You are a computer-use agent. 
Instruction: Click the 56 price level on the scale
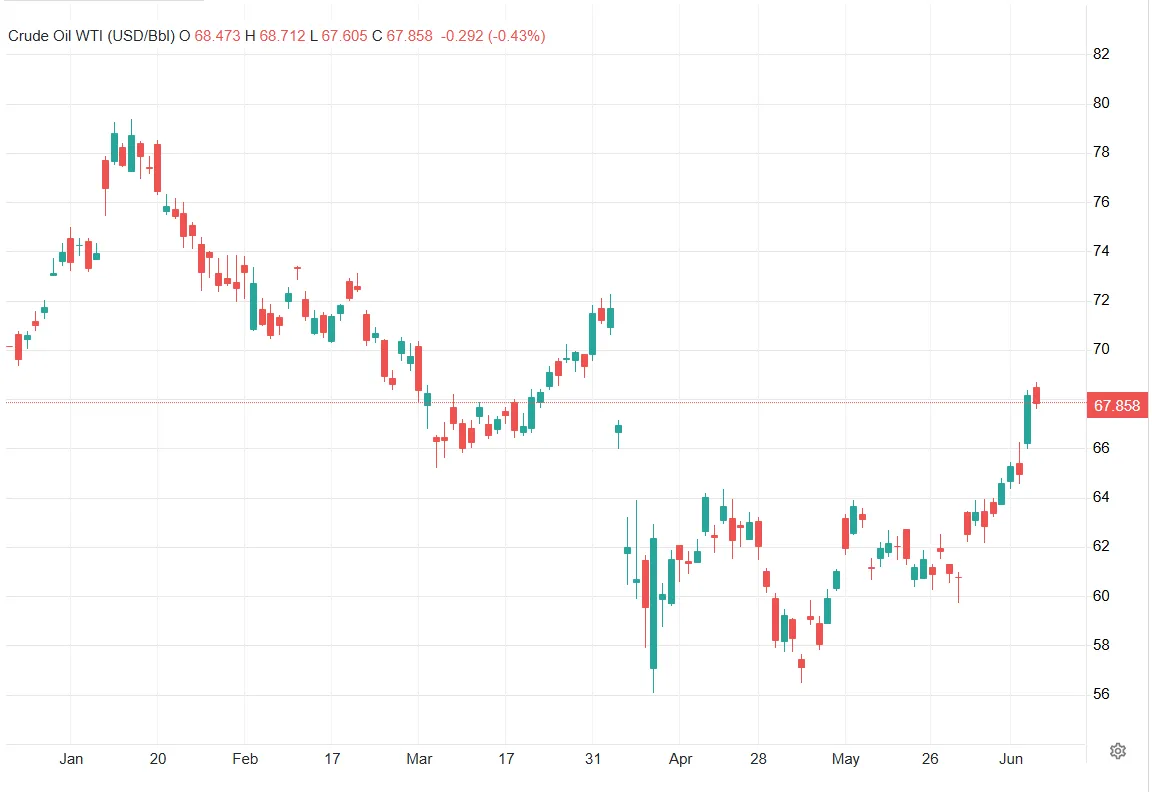pyautogui.click(x=1101, y=694)
